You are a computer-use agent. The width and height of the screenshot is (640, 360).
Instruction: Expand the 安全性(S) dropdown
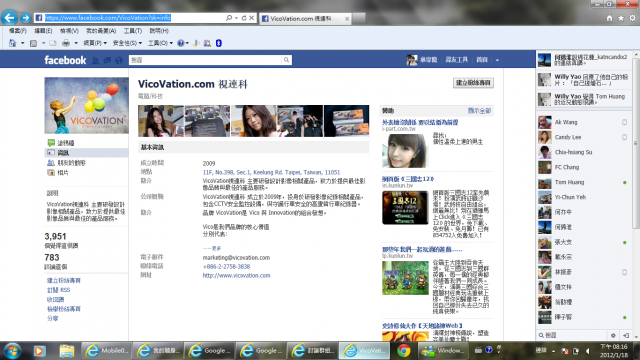click(x=127, y=43)
